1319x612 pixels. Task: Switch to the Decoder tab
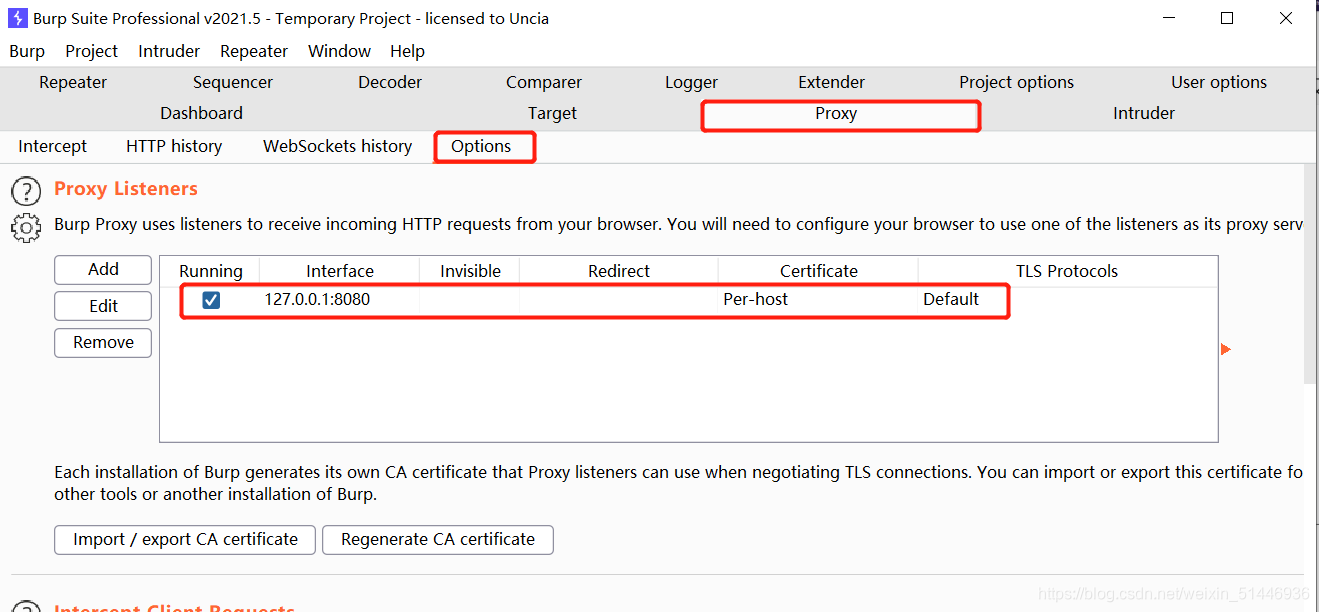point(390,82)
